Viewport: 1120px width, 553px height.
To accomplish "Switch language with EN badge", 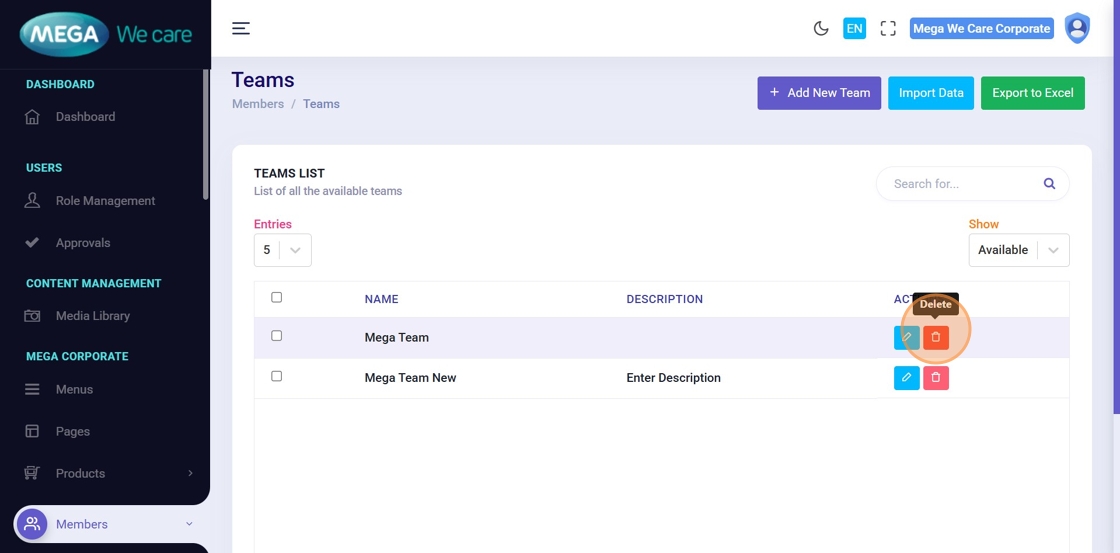I will 854,29.
